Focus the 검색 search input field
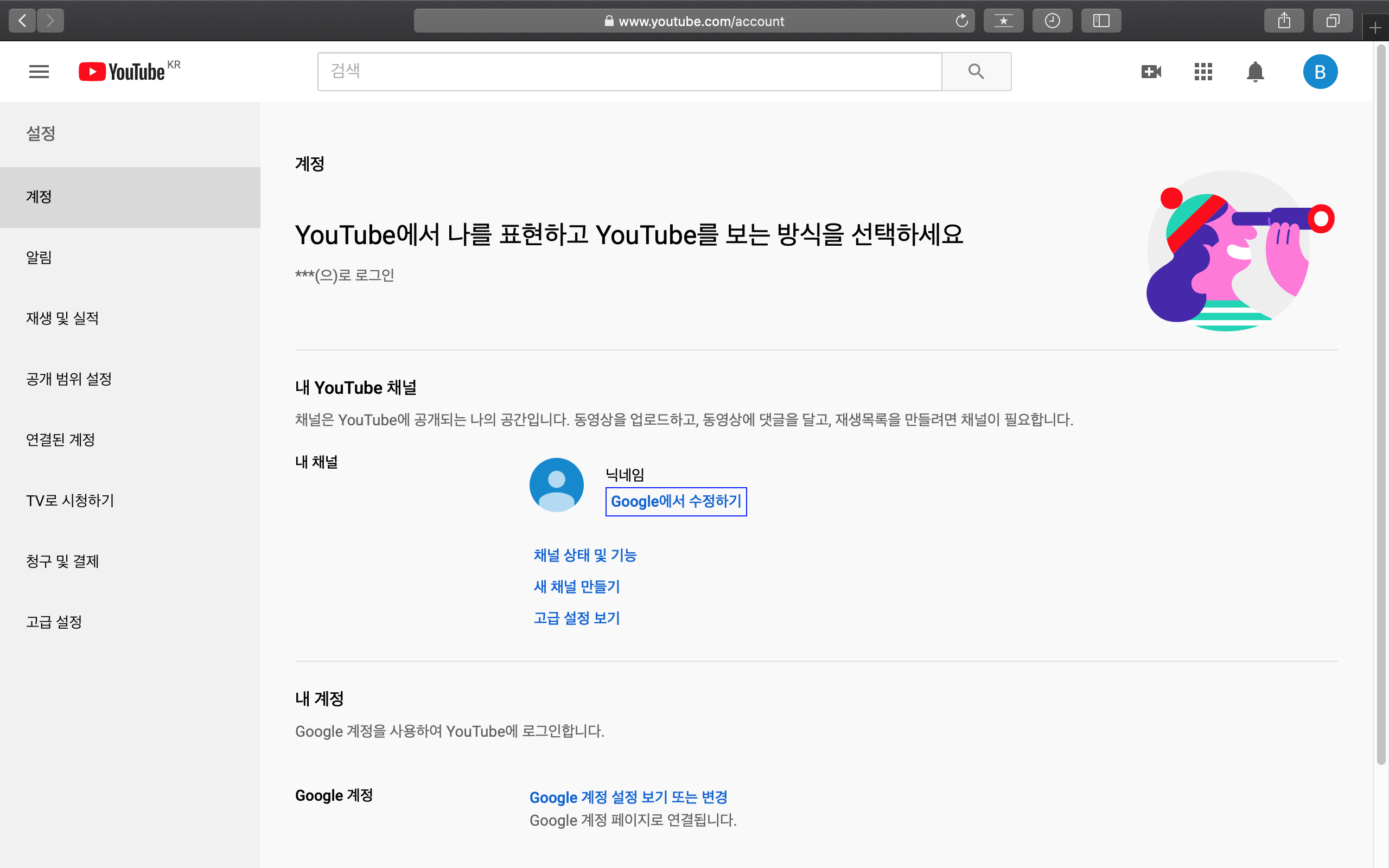 (x=629, y=72)
